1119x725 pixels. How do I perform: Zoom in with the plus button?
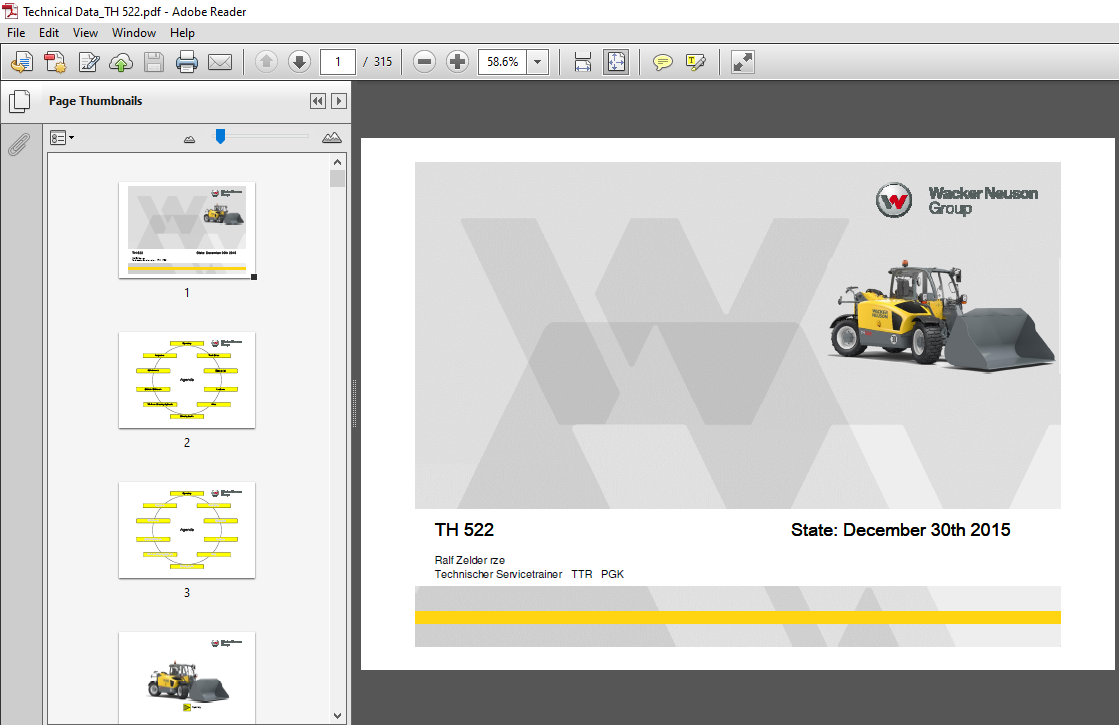click(457, 62)
